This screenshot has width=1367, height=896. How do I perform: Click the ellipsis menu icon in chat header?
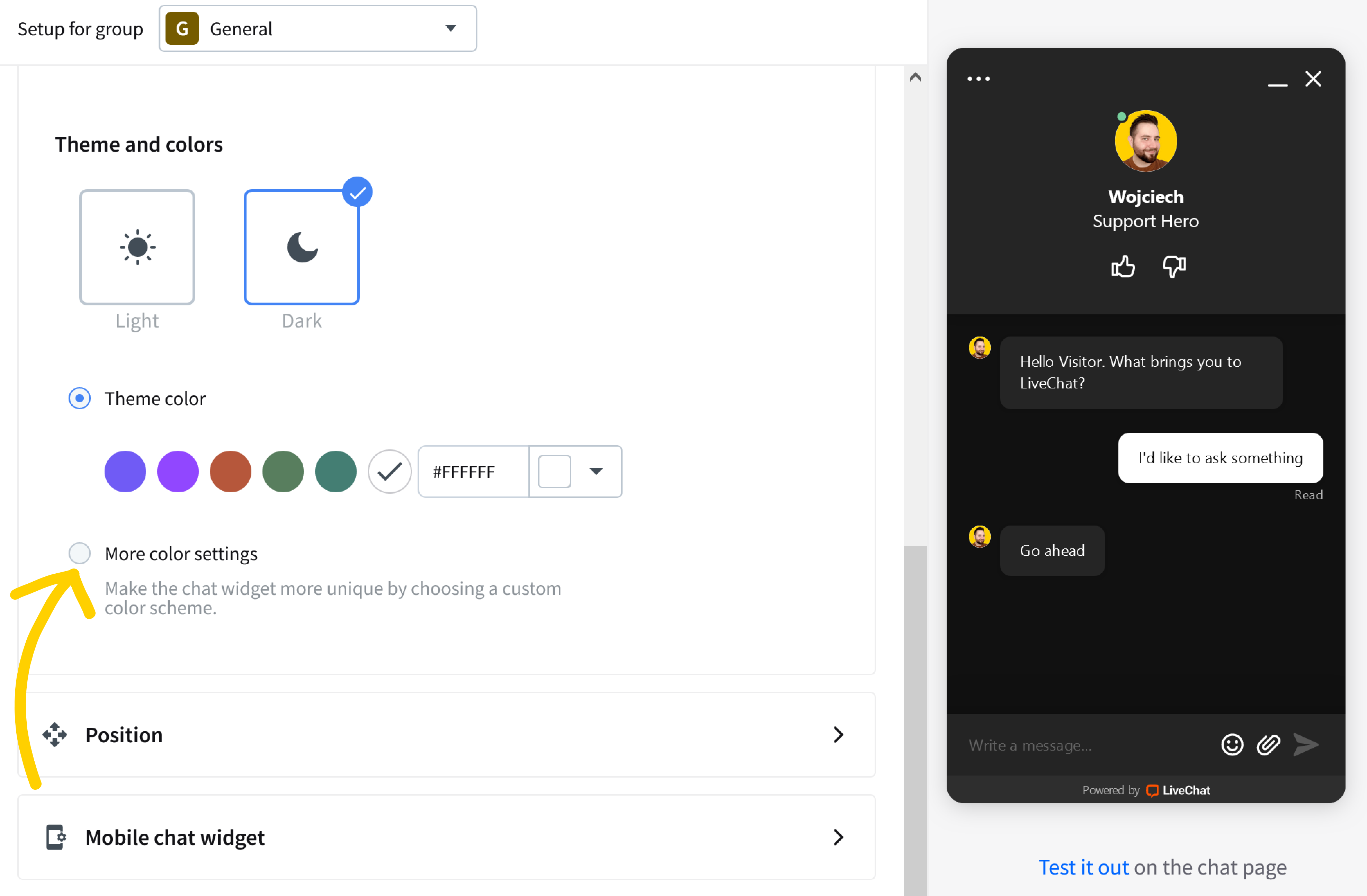click(x=978, y=79)
